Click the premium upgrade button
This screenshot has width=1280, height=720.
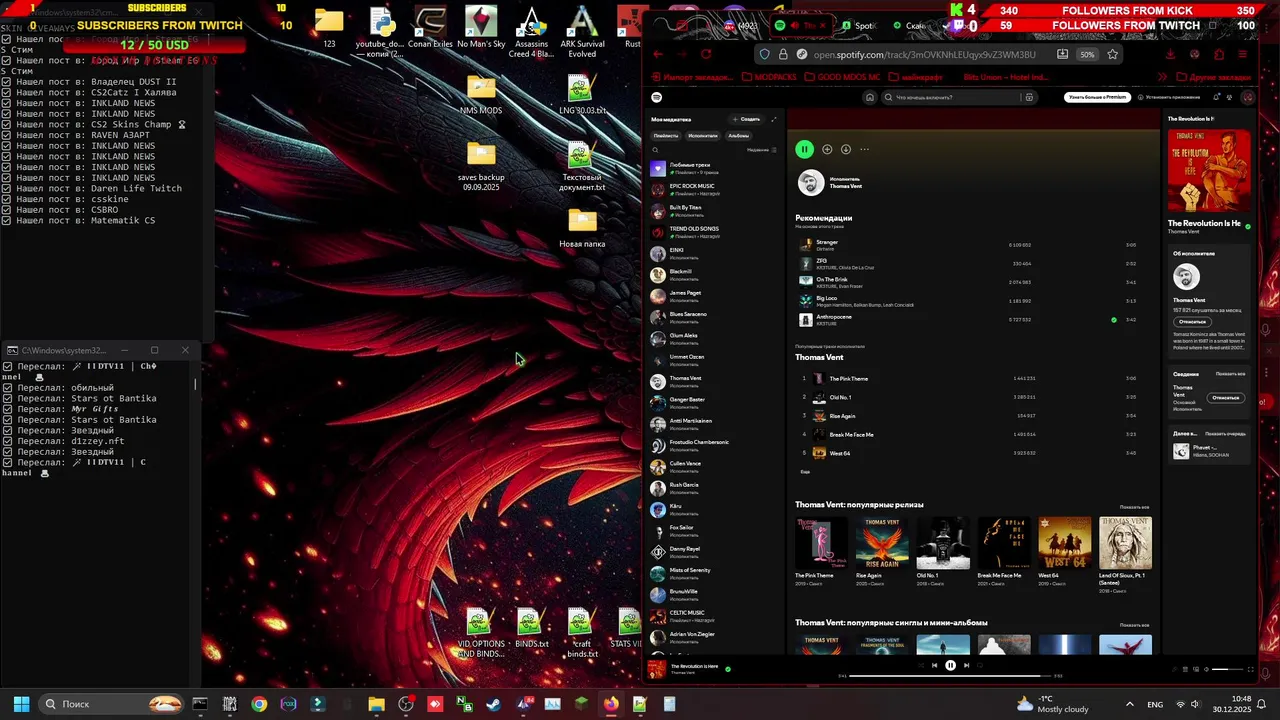pyautogui.click(x=1097, y=97)
